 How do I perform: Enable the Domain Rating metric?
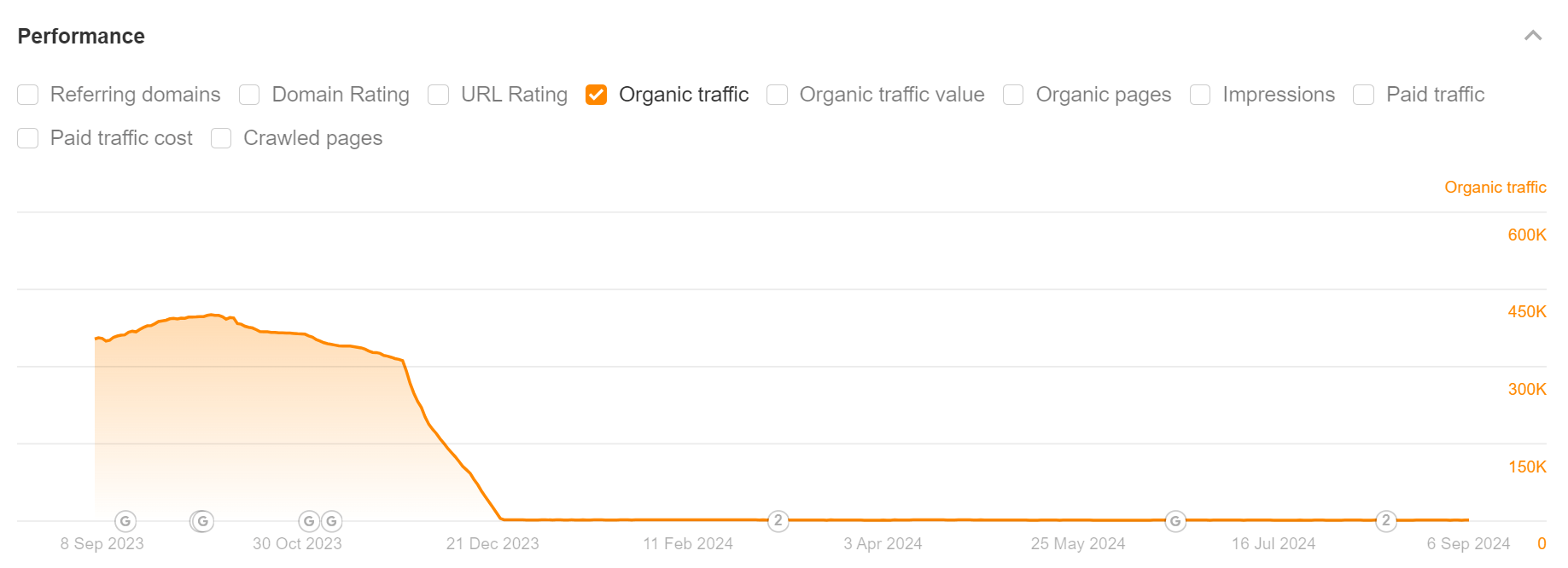tap(249, 95)
